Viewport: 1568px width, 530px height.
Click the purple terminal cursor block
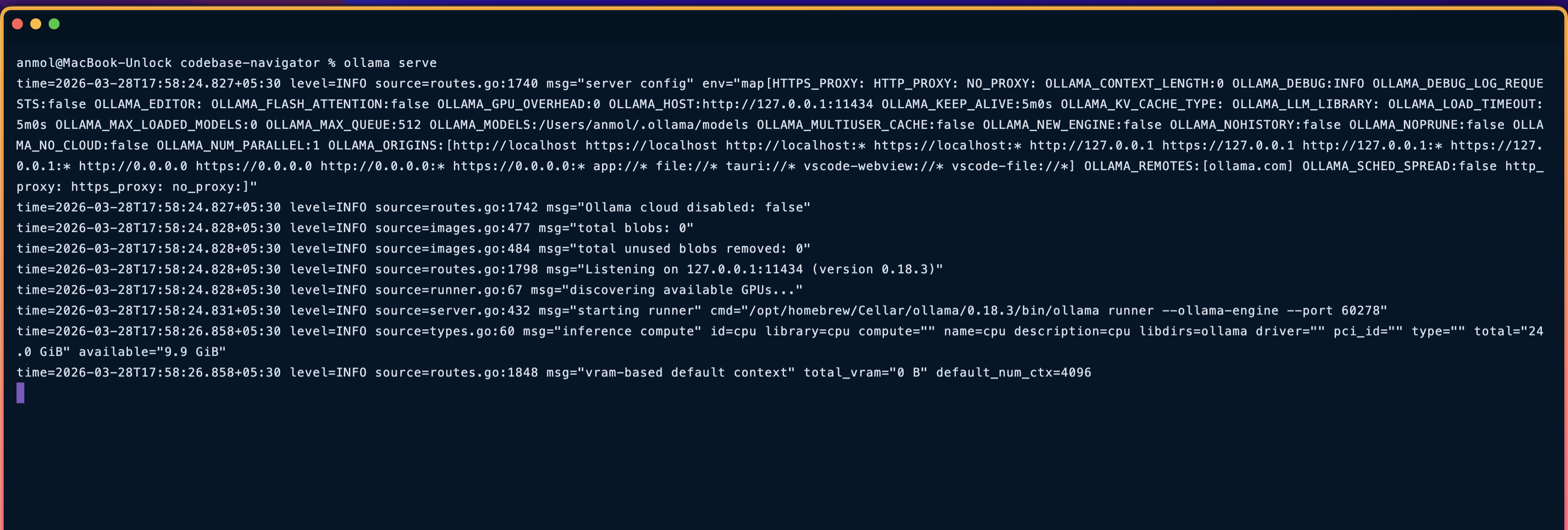click(20, 393)
